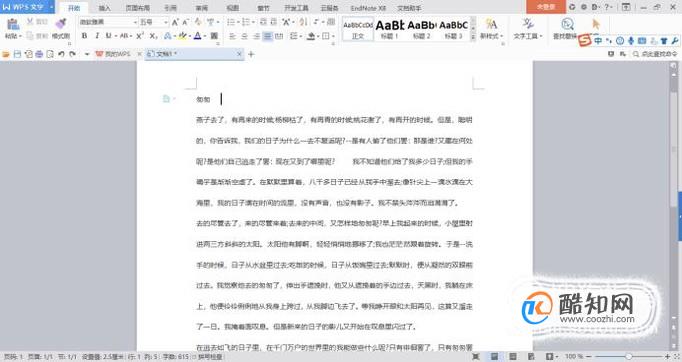Viewport: 682px width, 362px height.
Task: Toggle justified alignment button
Action: pyautogui.click(x=268, y=36)
